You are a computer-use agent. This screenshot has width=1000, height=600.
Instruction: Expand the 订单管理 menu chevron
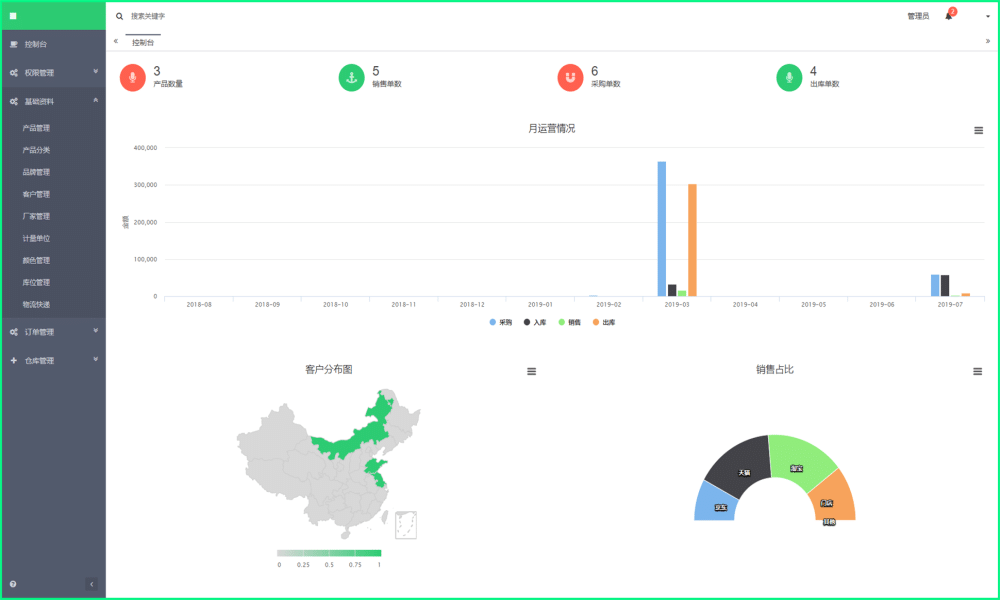point(96,331)
